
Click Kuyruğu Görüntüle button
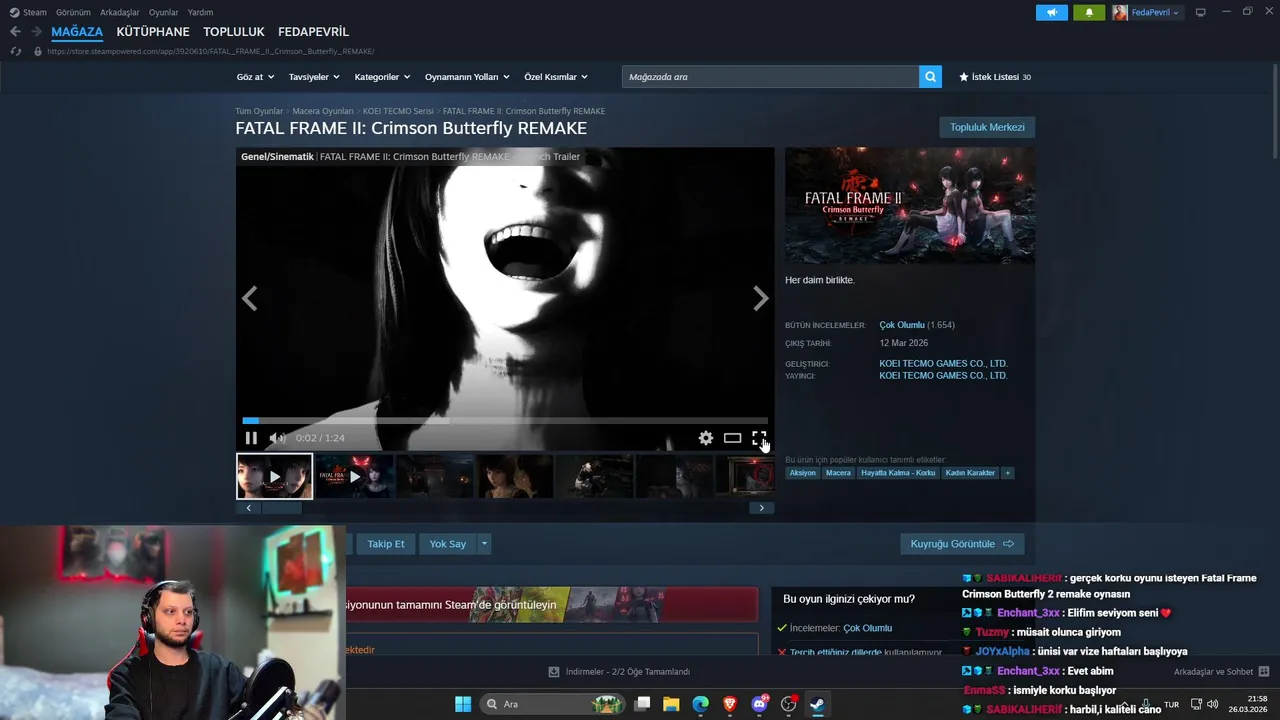pos(962,544)
